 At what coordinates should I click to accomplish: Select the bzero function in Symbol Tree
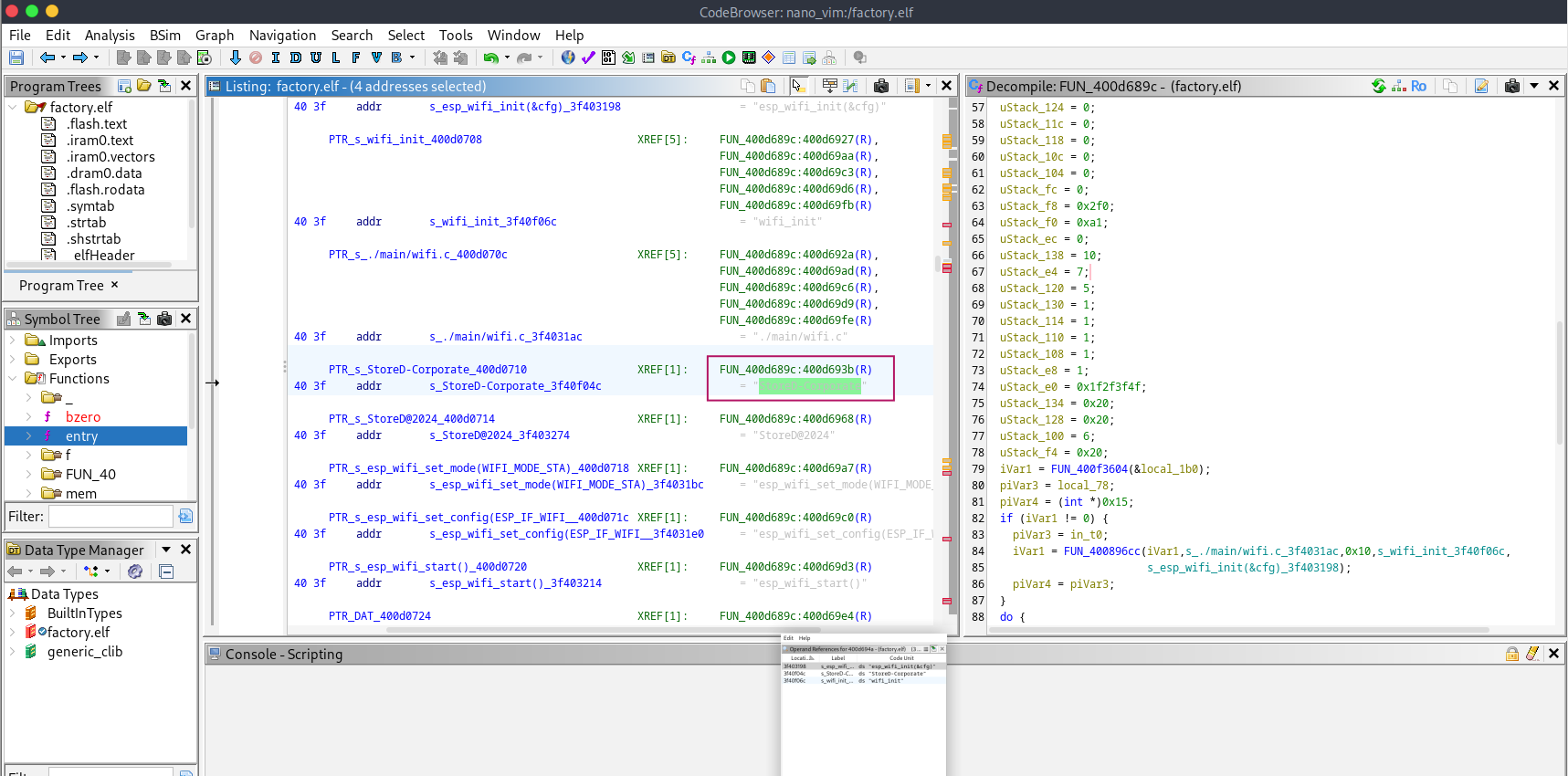pyautogui.click(x=83, y=417)
